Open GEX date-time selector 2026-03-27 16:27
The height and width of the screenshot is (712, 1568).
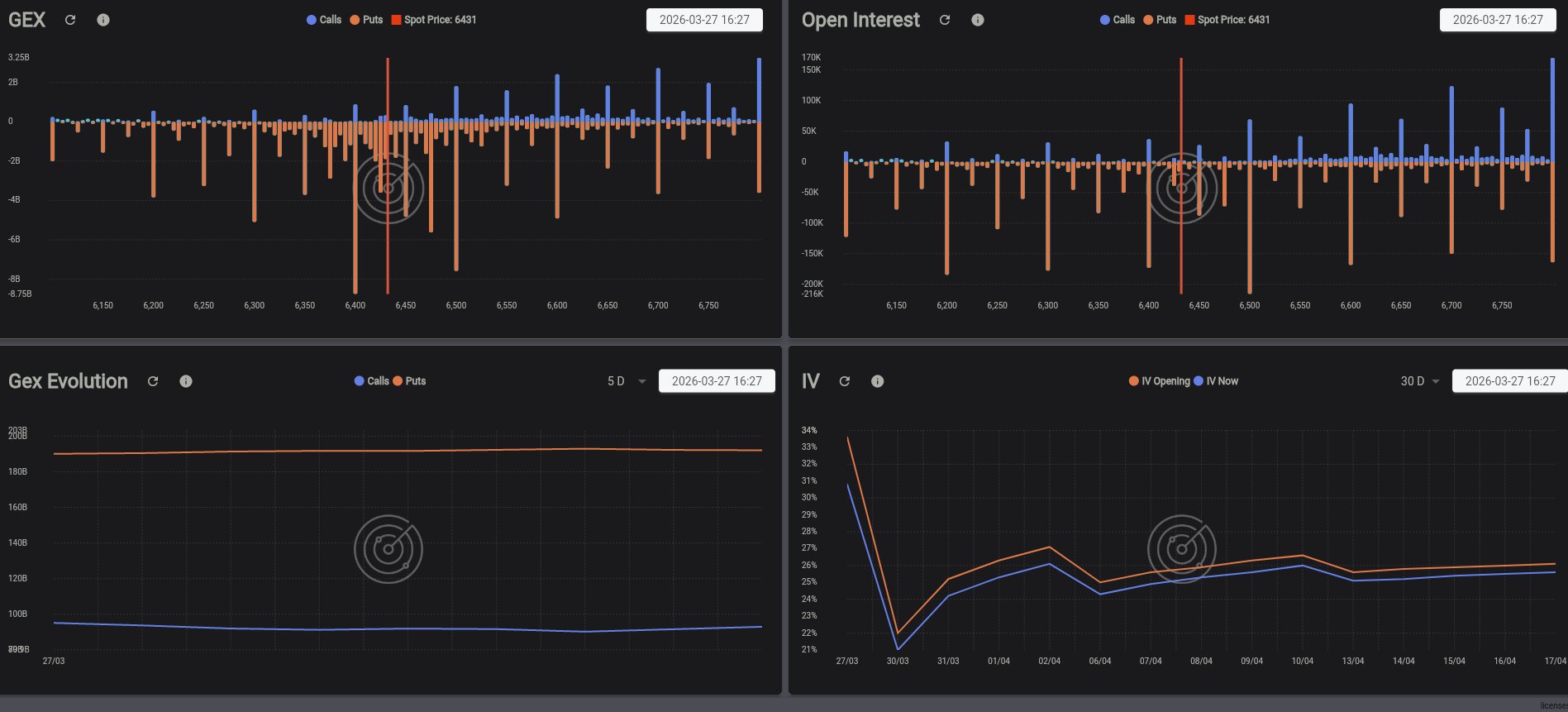pos(704,20)
